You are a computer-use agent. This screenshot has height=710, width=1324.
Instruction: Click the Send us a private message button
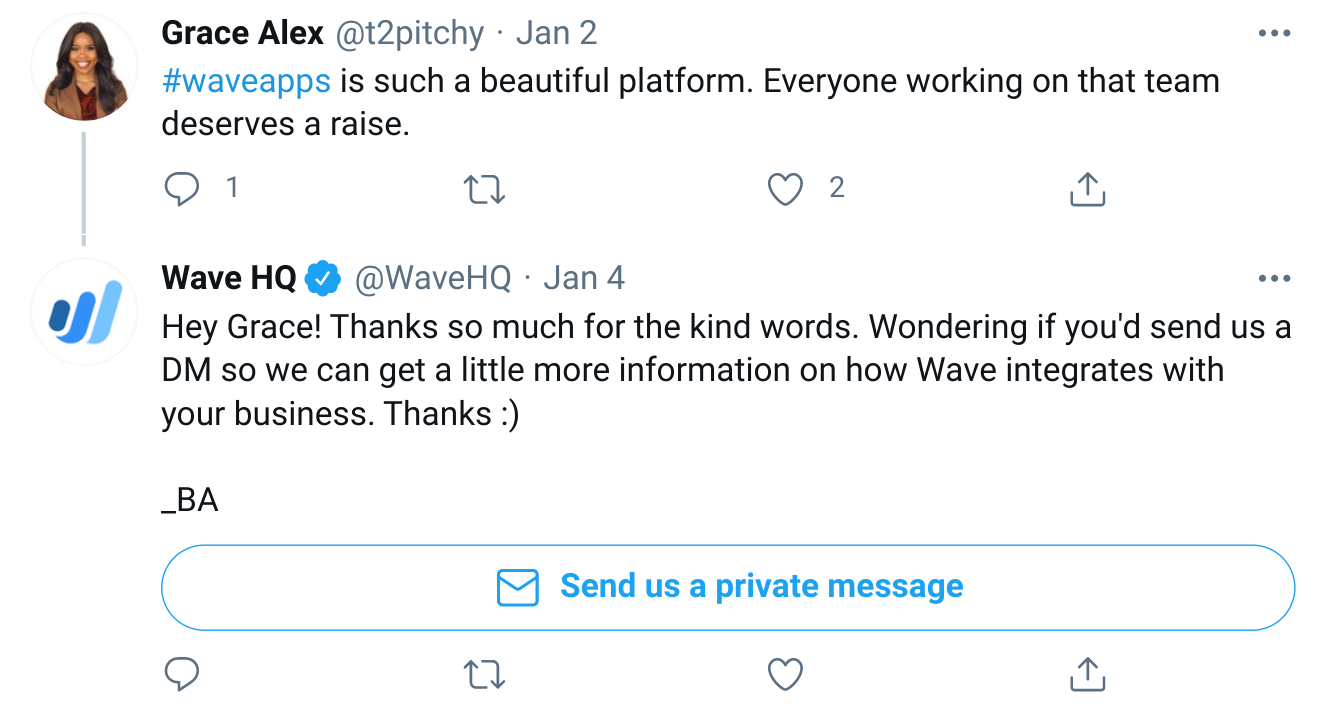click(x=727, y=587)
